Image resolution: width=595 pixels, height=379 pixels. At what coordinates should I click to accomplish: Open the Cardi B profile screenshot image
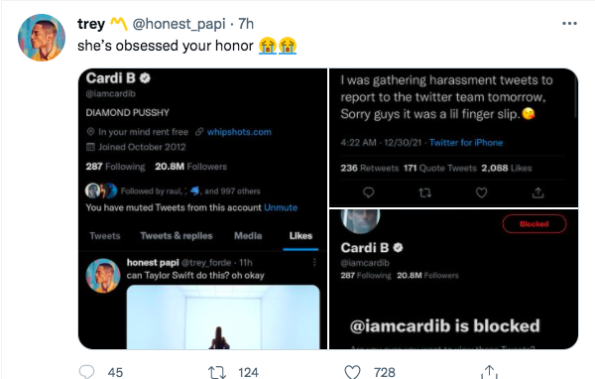(x=203, y=209)
